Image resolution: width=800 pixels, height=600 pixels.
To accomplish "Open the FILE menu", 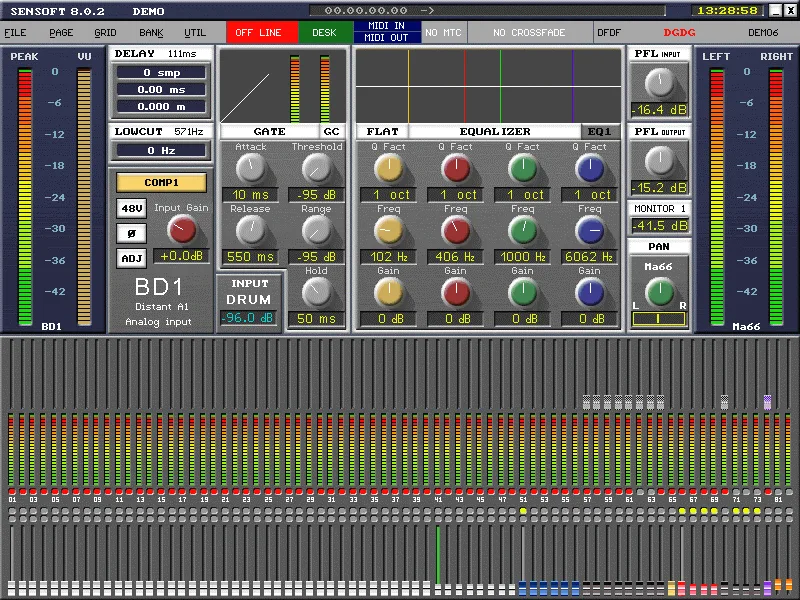I will [x=15, y=33].
